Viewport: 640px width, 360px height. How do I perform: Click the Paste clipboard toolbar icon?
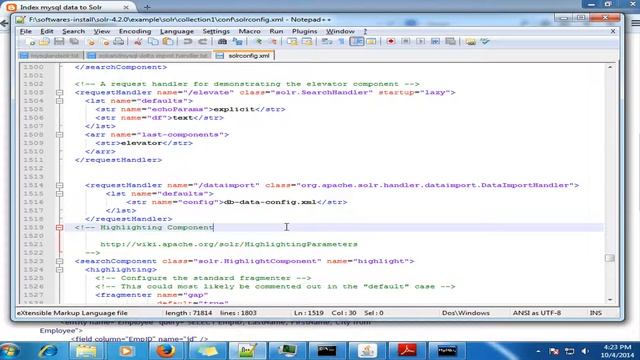pyautogui.click(x=168, y=42)
